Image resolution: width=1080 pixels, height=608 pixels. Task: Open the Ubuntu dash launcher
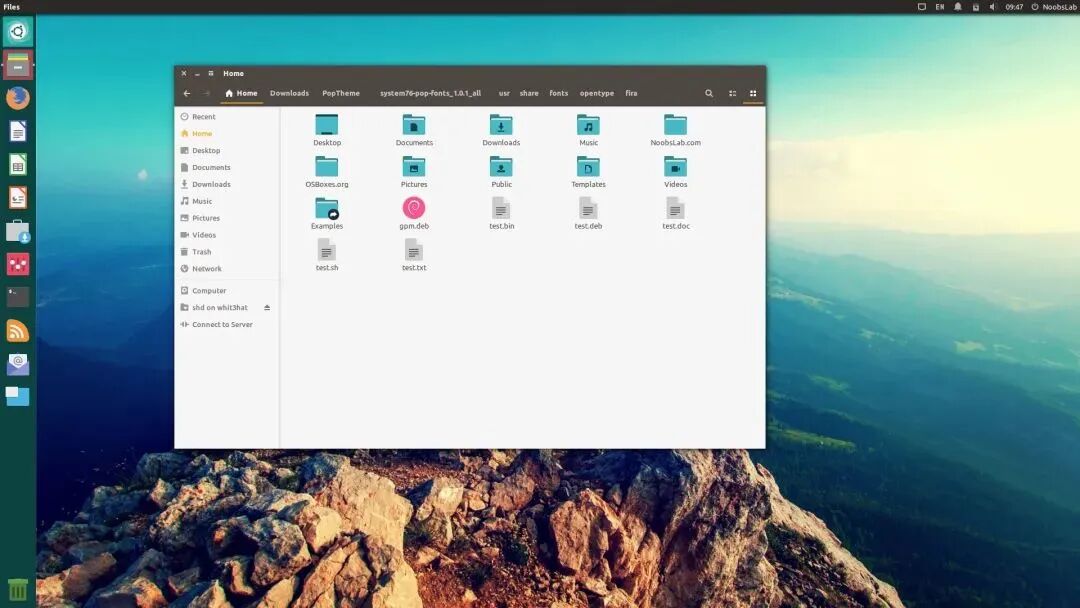[x=18, y=32]
